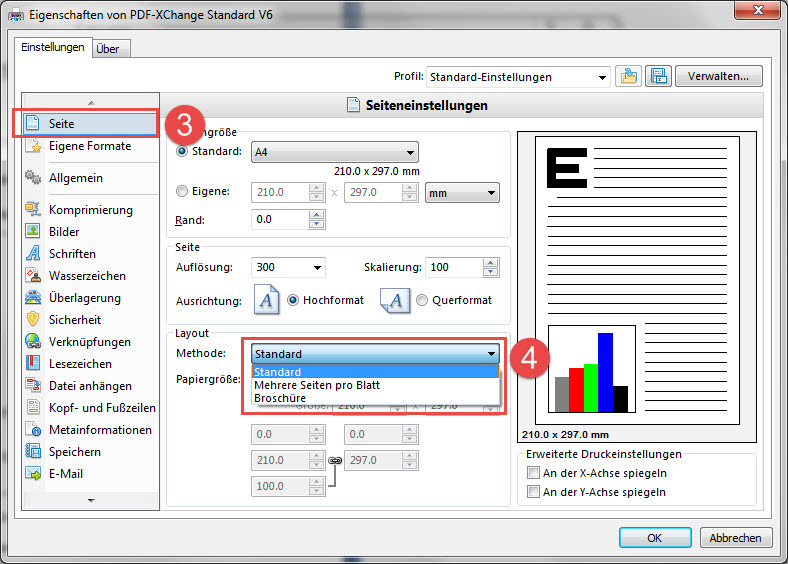Screen dimensions: 788x564
Task: Click the Verwalten... button
Action: (719, 76)
